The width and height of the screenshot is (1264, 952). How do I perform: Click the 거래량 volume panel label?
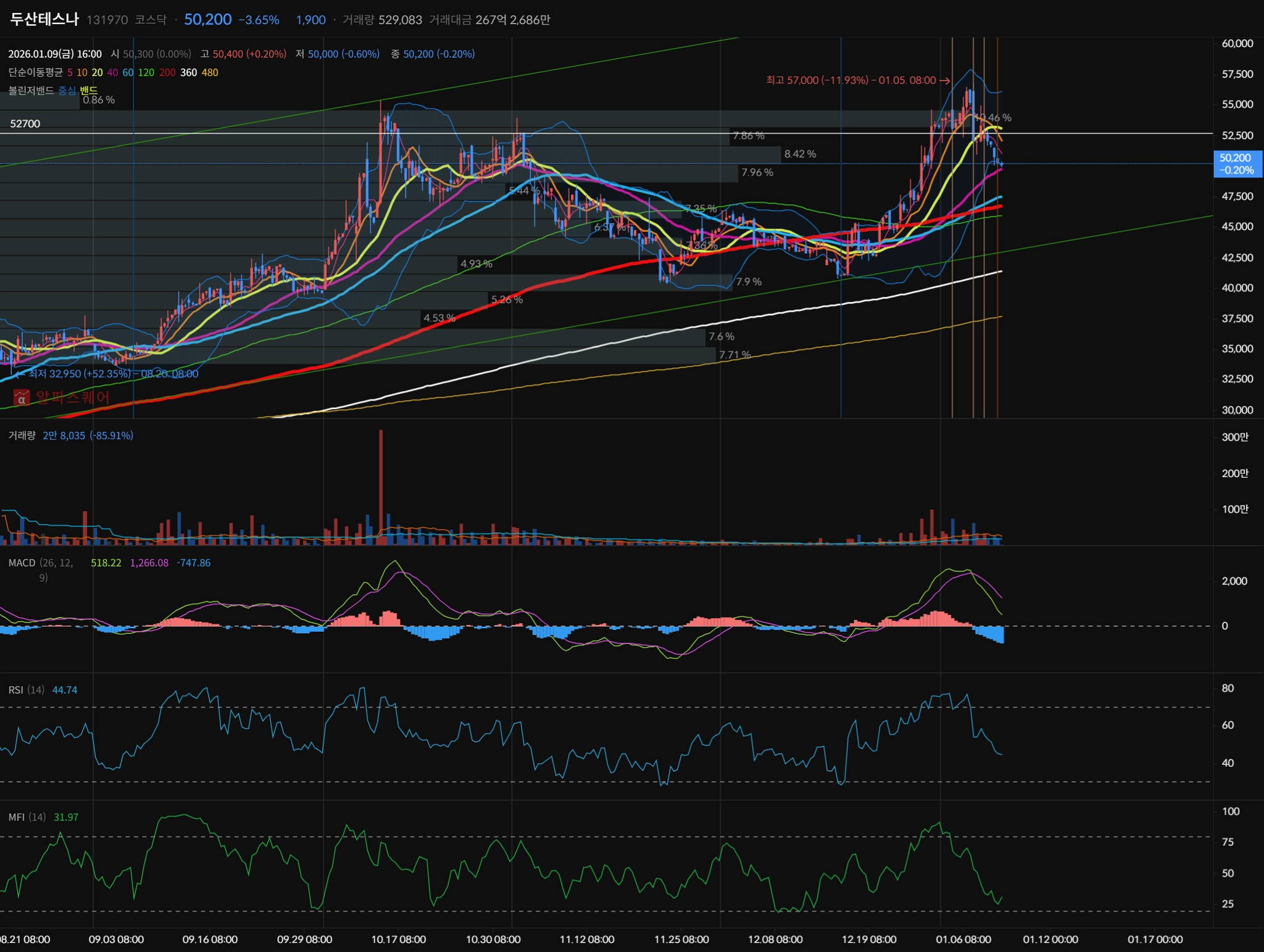[22, 436]
